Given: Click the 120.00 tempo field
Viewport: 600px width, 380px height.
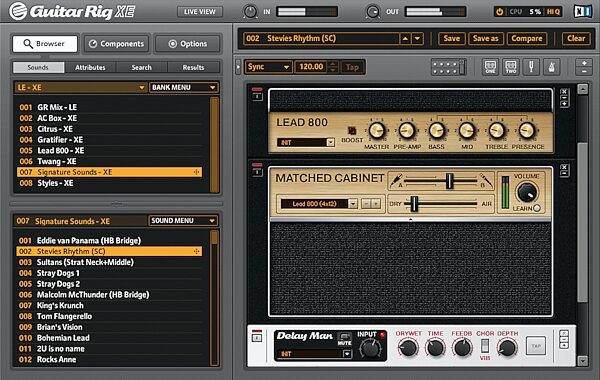Looking at the screenshot, I should (311, 67).
